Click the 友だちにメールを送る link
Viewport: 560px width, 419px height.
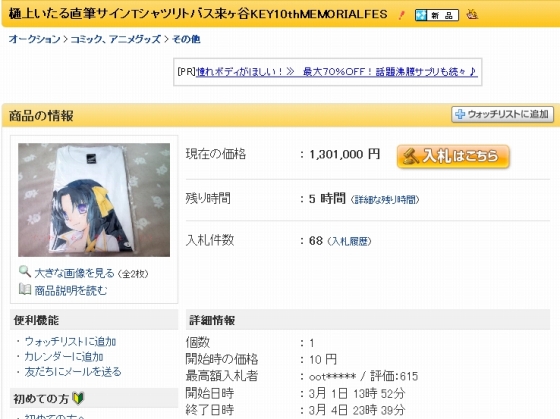click(x=73, y=372)
